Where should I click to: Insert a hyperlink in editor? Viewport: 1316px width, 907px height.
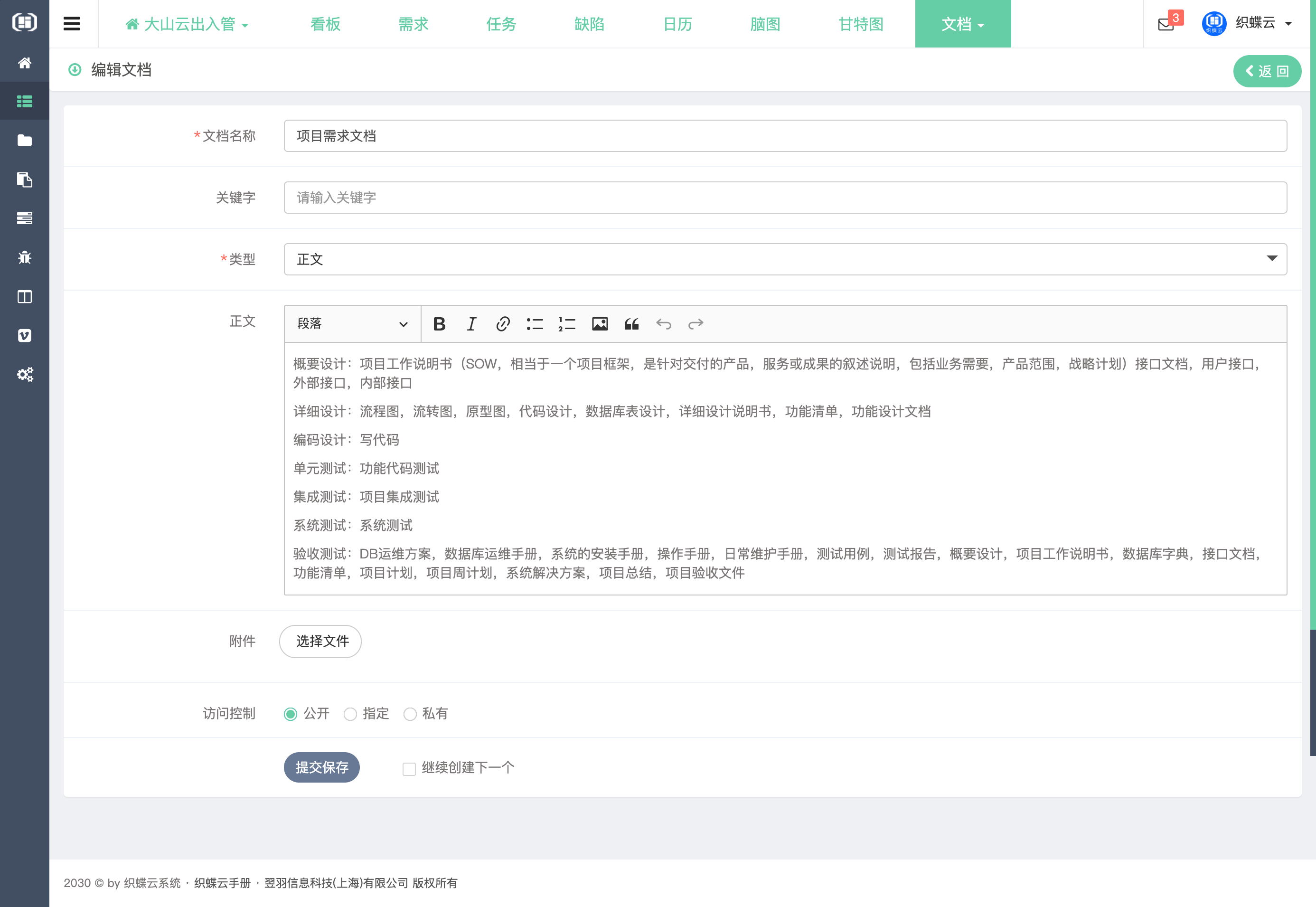point(503,324)
